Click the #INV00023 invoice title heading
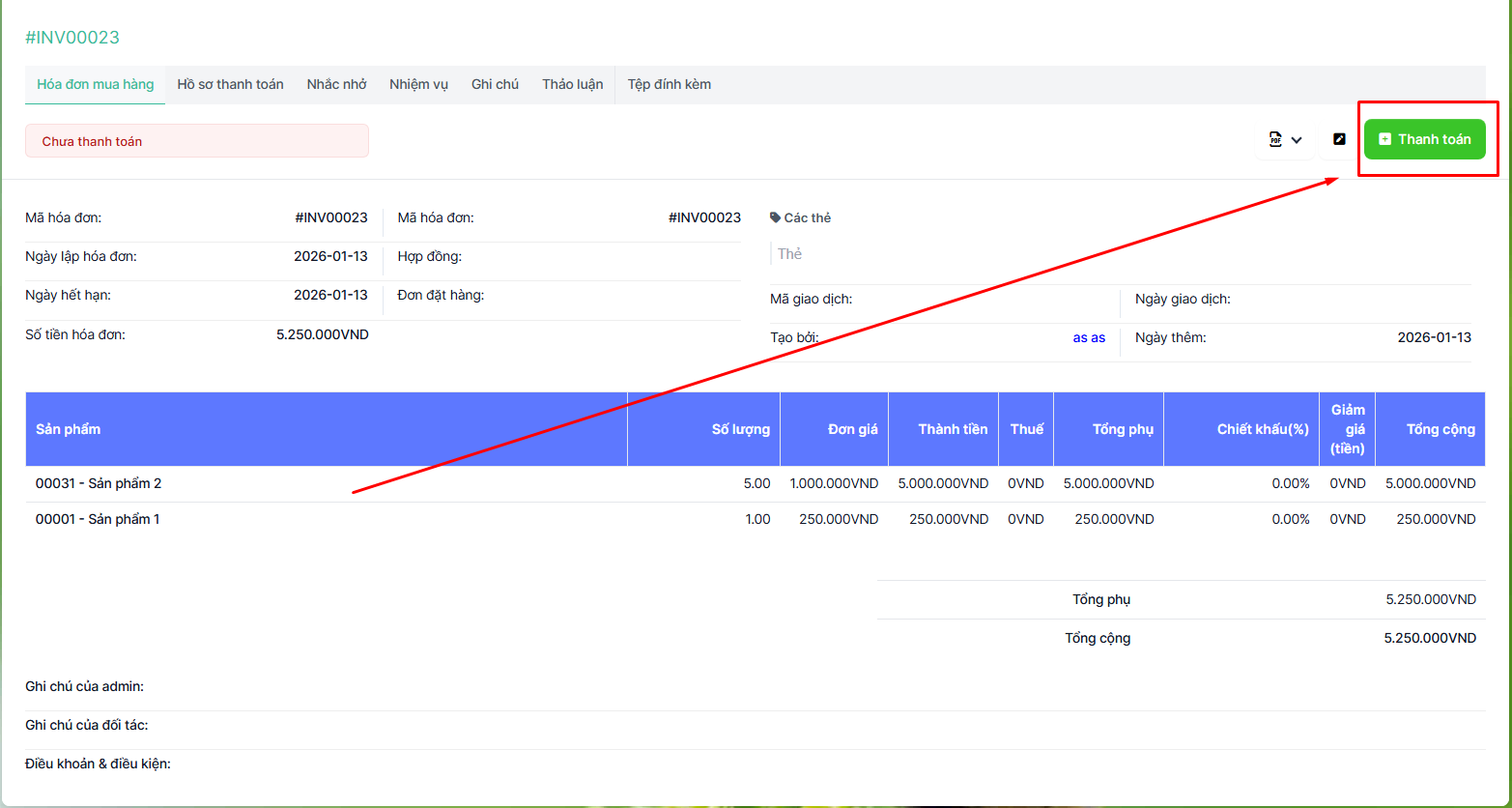 (x=72, y=38)
